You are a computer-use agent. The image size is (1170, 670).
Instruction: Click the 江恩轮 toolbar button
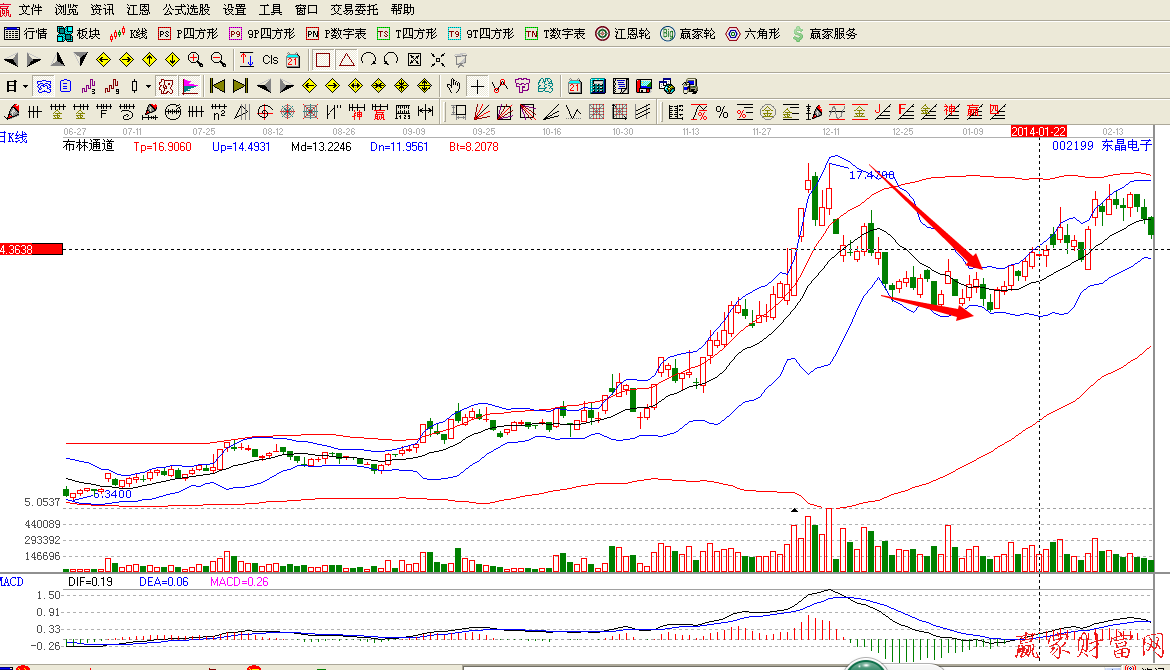623,33
